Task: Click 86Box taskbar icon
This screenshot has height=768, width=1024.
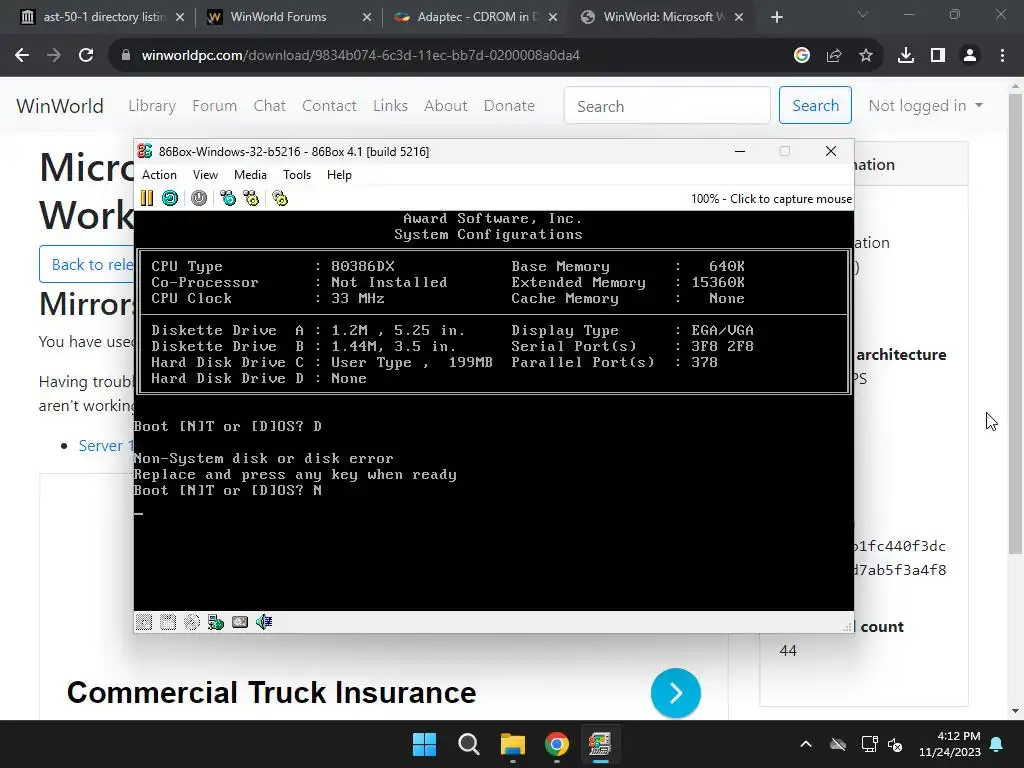Action: [600, 744]
